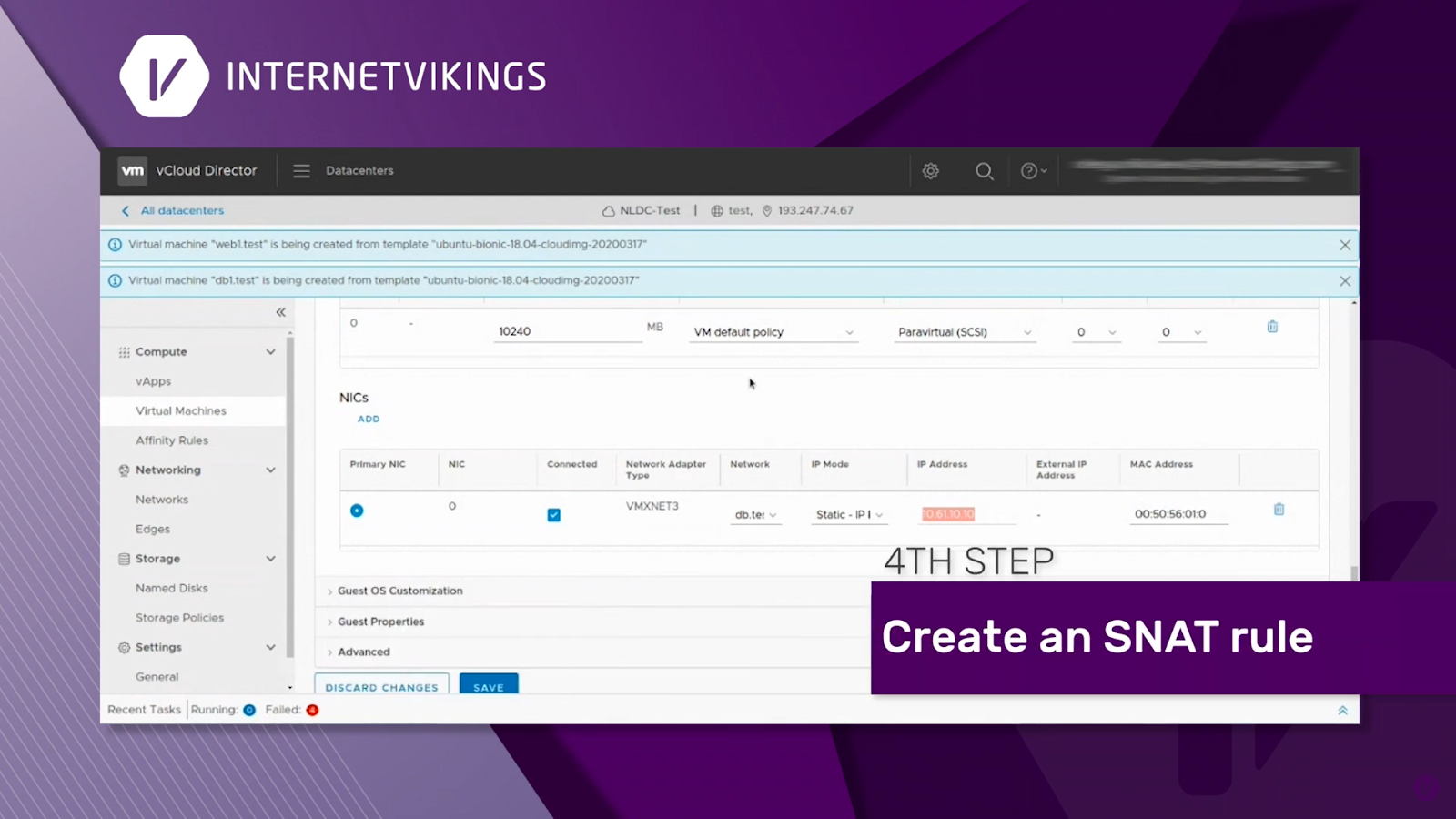Delete the NIC 0 row

(x=1279, y=510)
